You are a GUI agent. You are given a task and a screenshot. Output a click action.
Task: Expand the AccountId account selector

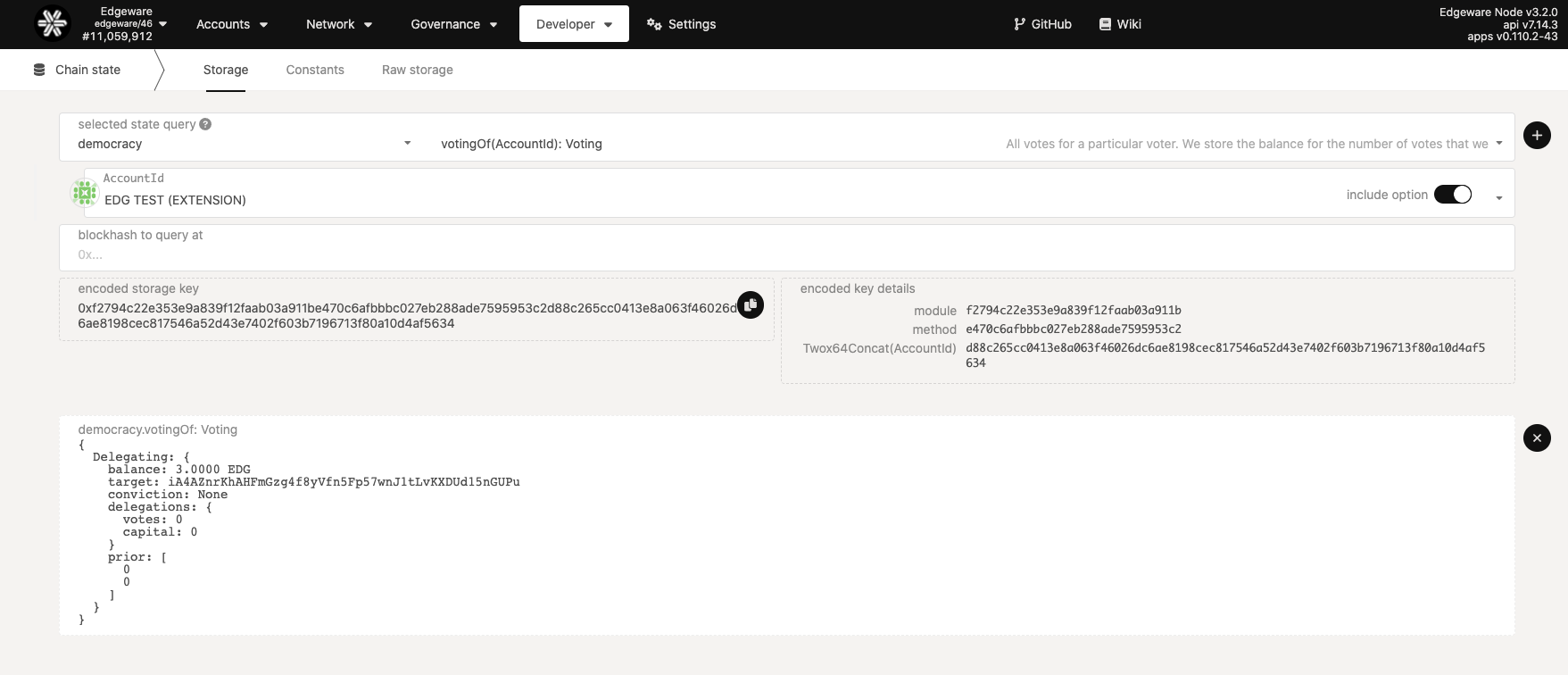[x=1498, y=198]
